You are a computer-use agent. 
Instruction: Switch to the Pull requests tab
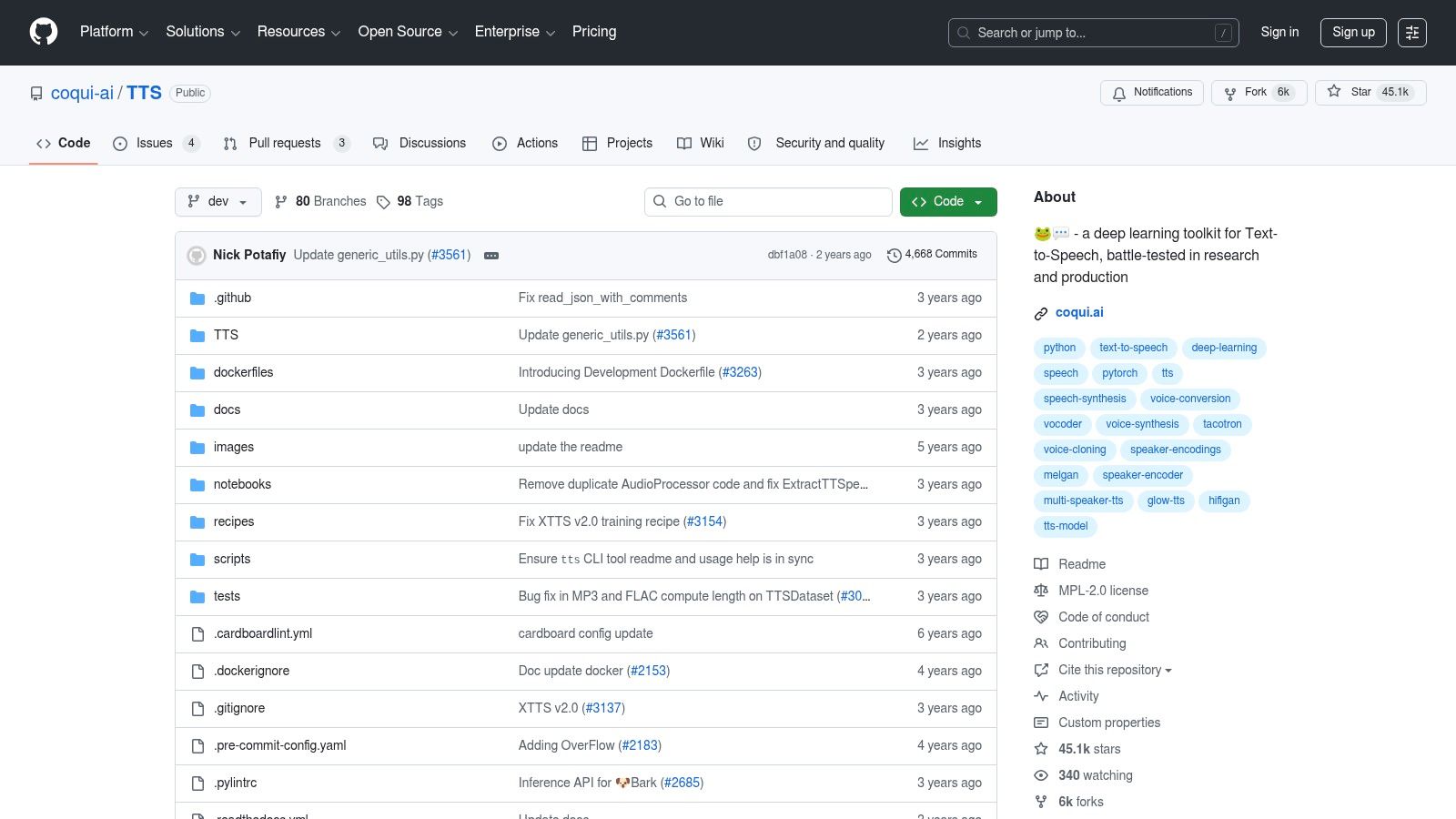pyautogui.click(x=286, y=144)
